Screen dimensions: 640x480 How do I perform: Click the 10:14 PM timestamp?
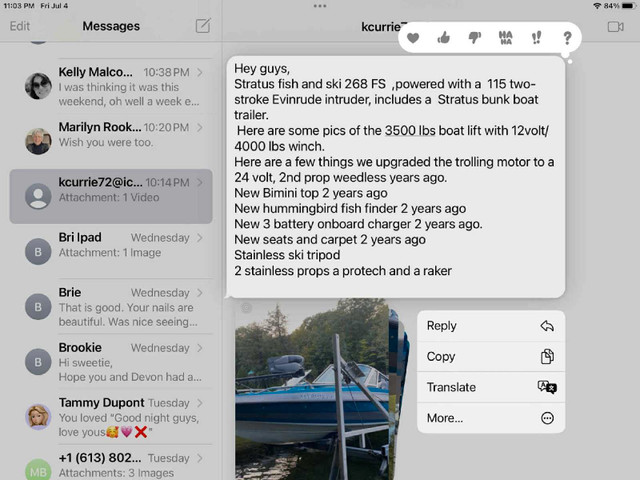click(167, 182)
